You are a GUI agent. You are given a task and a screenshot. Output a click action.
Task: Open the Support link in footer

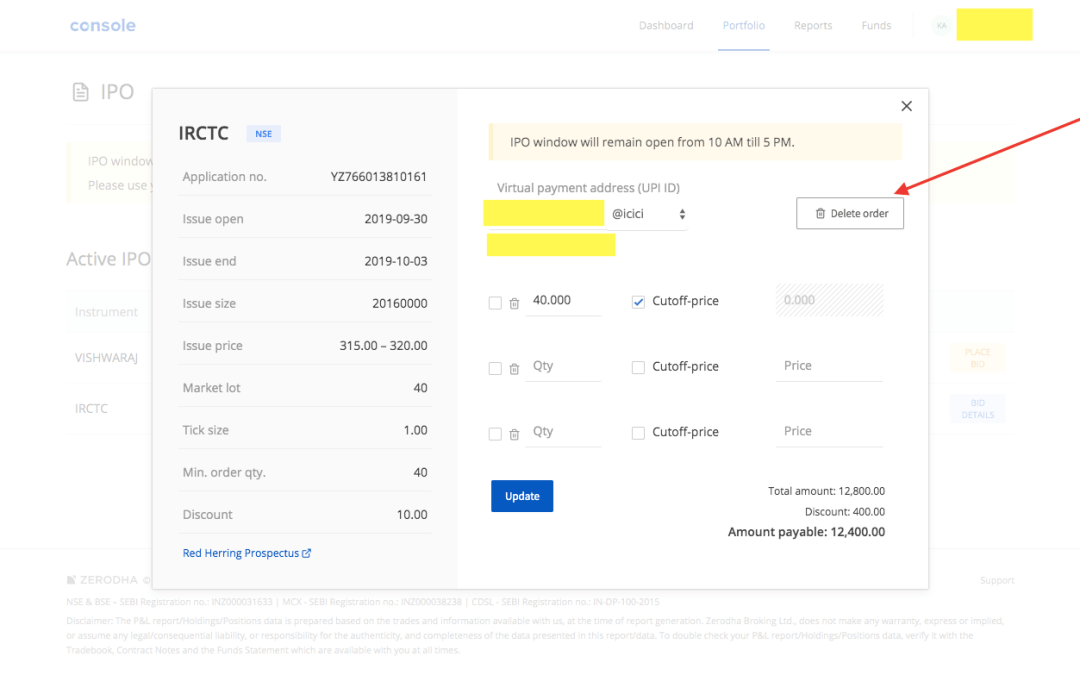pyautogui.click(x=997, y=581)
